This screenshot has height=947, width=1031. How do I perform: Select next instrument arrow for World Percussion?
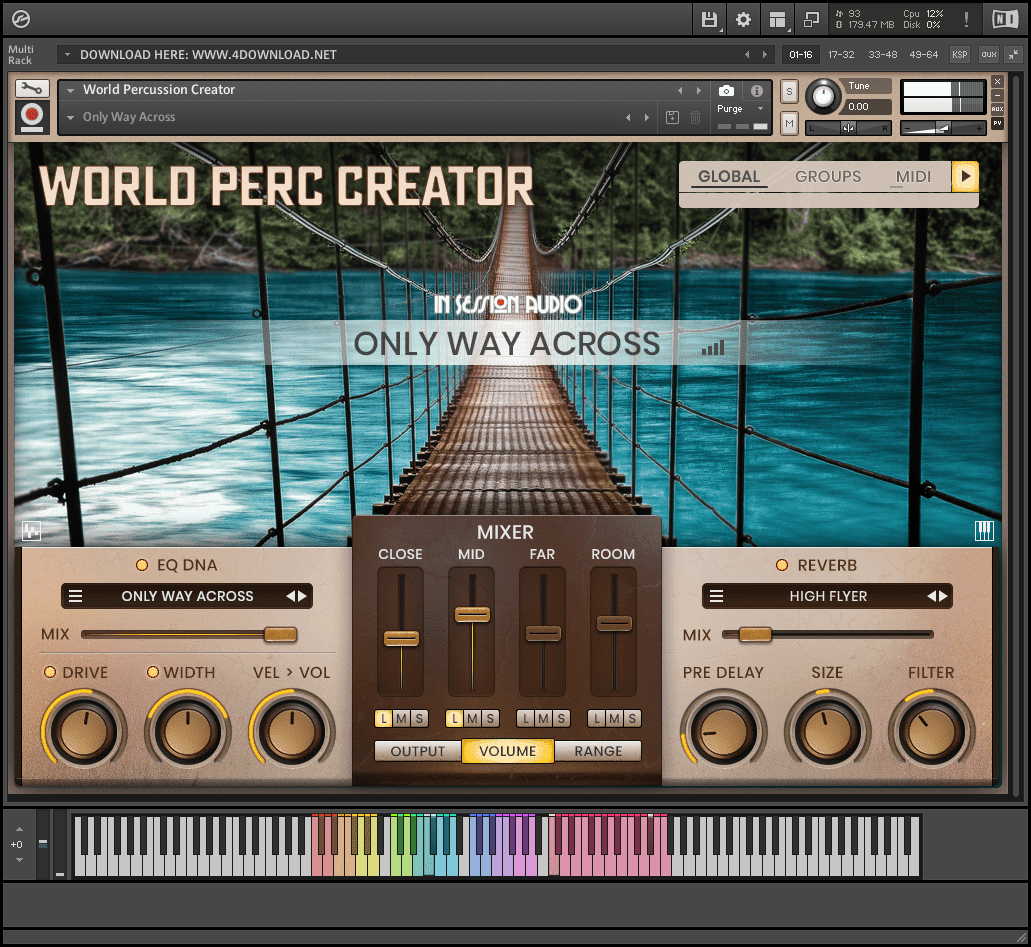[698, 90]
